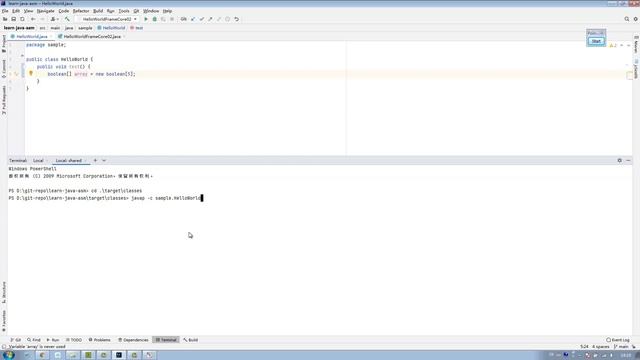Click the Git commit checkmark icon
Image resolution: width=640 pixels, height=360 pixels.
(x=202, y=19)
